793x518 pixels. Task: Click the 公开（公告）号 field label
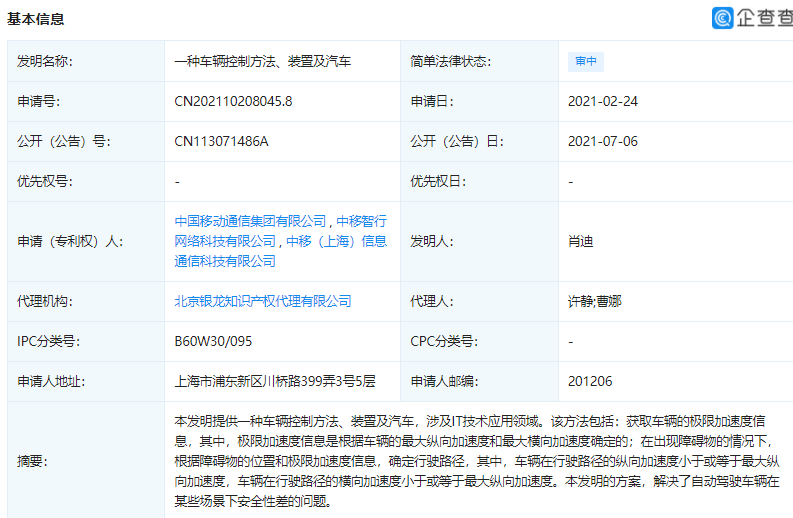tap(64, 141)
